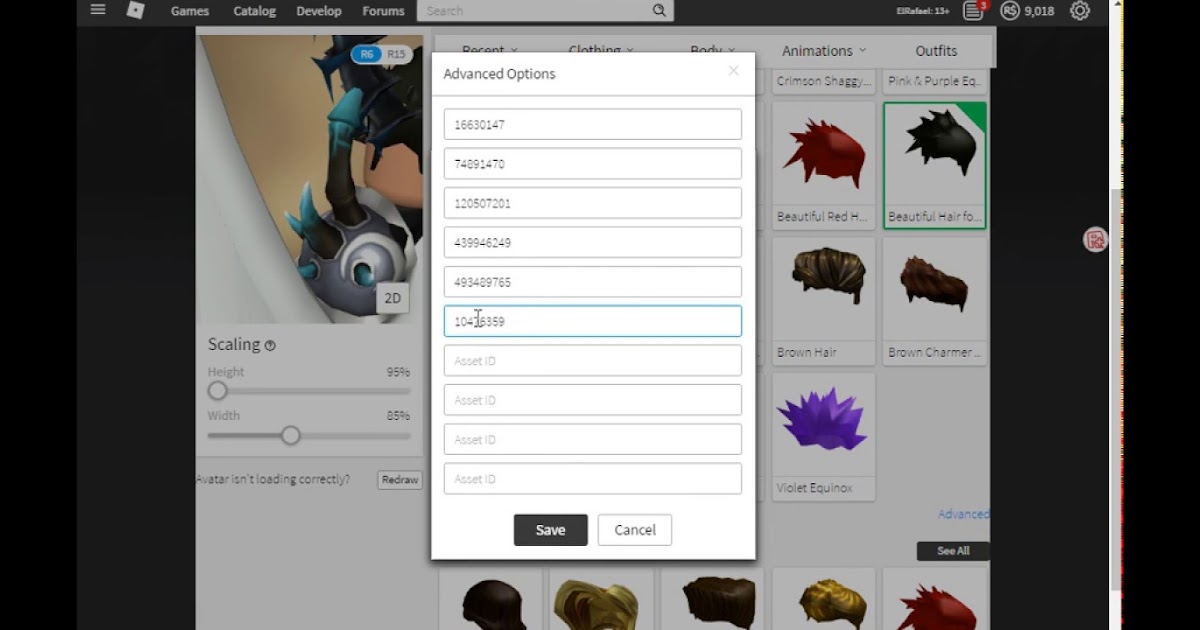
Task: Click the active sixth asset ID field
Action: tap(593, 321)
